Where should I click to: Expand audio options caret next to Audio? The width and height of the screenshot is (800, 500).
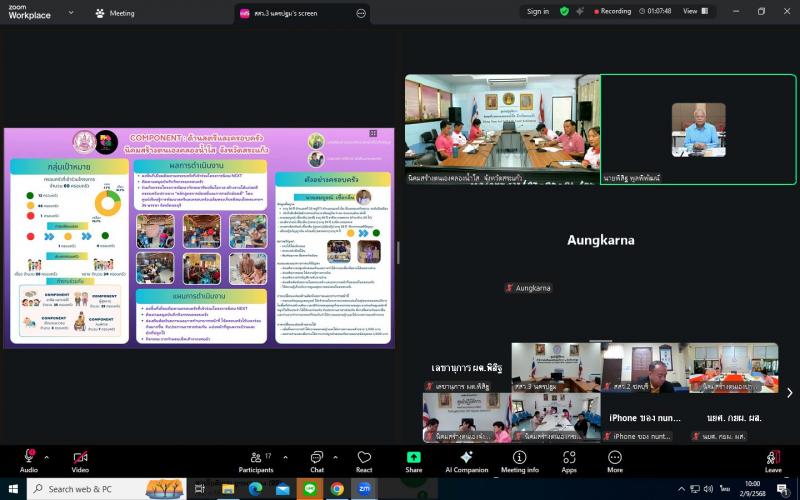tap(46, 457)
